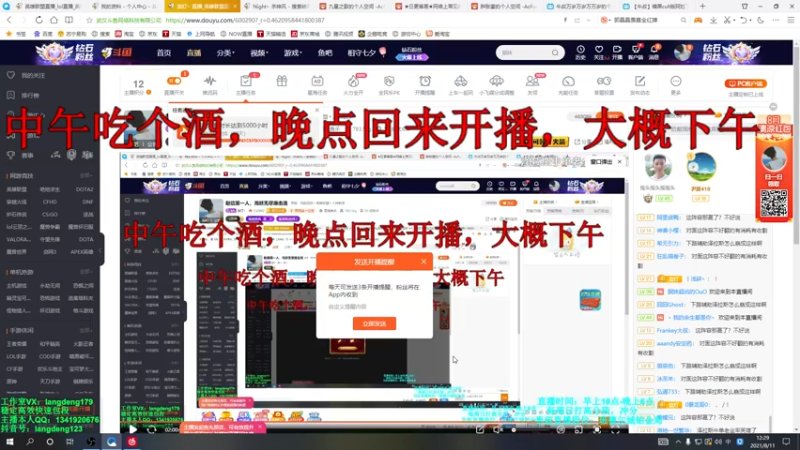Click the video refresh button

click(152, 430)
